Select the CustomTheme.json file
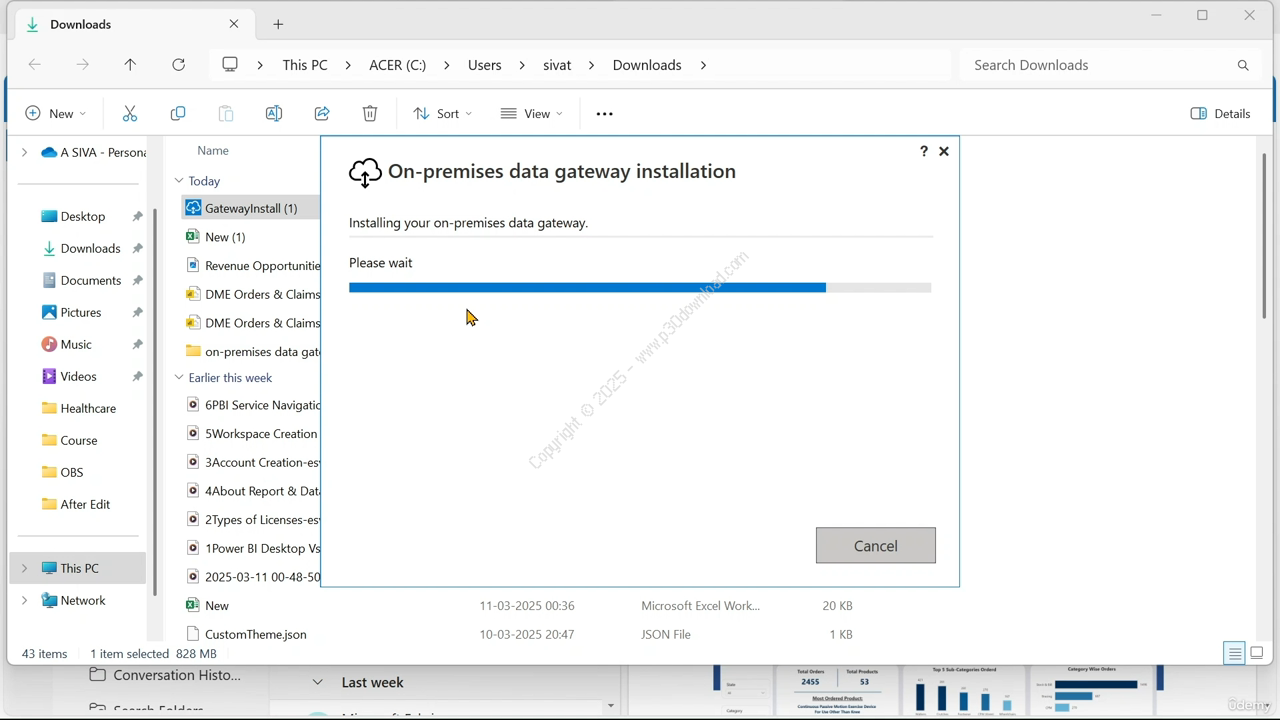This screenshot has height=720, width=1280. pyautogui.click(x=256, y=634)
